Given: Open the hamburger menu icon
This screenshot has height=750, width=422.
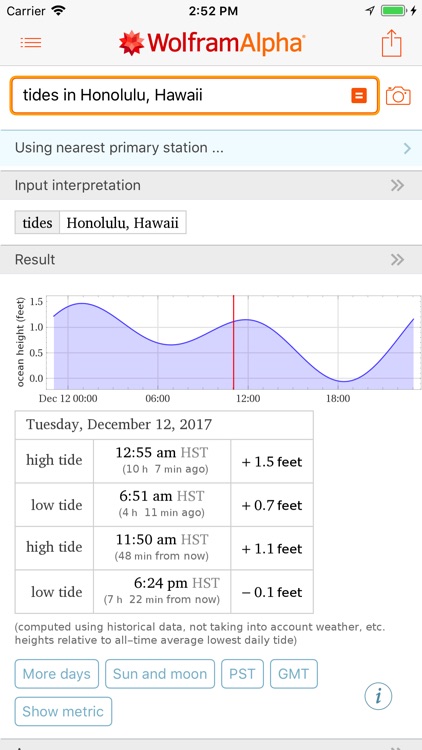Looking at the screenshot, I should click(x=31, y=43).
